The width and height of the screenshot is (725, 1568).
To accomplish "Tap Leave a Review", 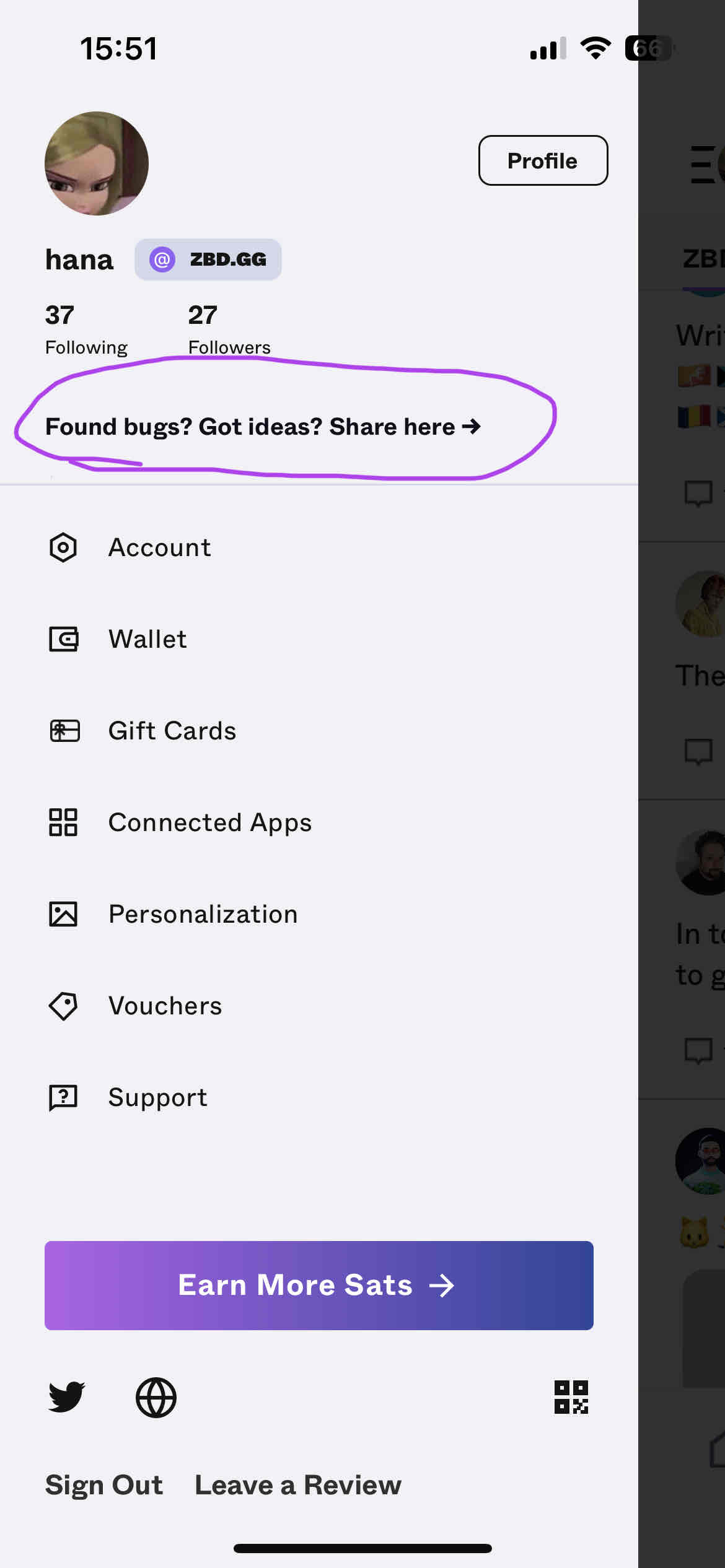I will pos(298,1485).
